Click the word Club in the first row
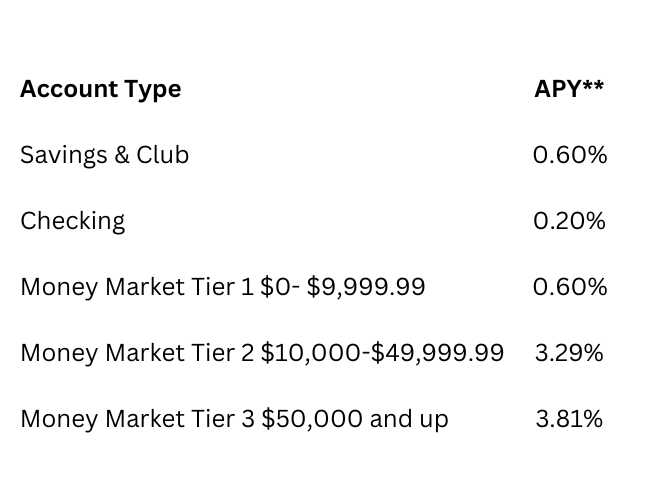The image size is (650, 500). (x=163, y=155)
